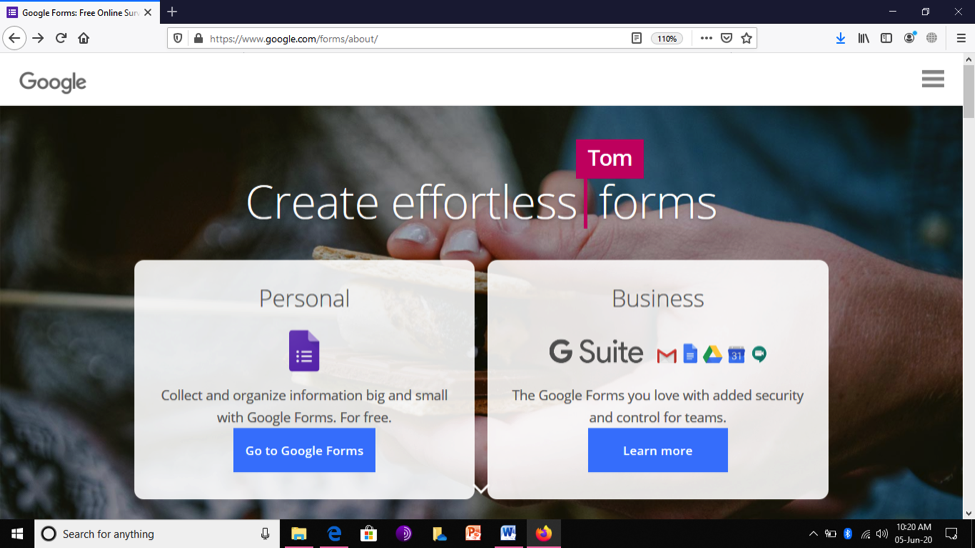Reload the current page

pyautogui.click(x=61, y=38)
